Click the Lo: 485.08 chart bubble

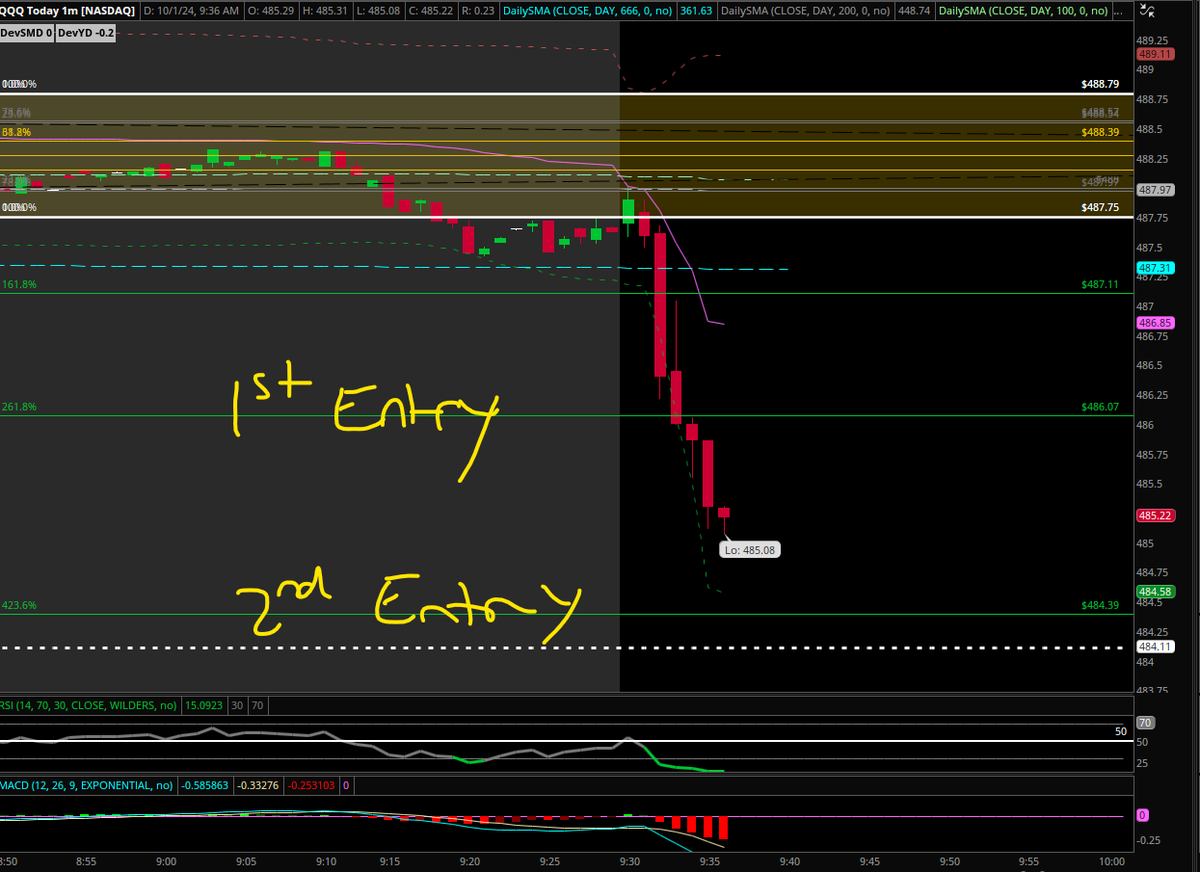point(748,549)
